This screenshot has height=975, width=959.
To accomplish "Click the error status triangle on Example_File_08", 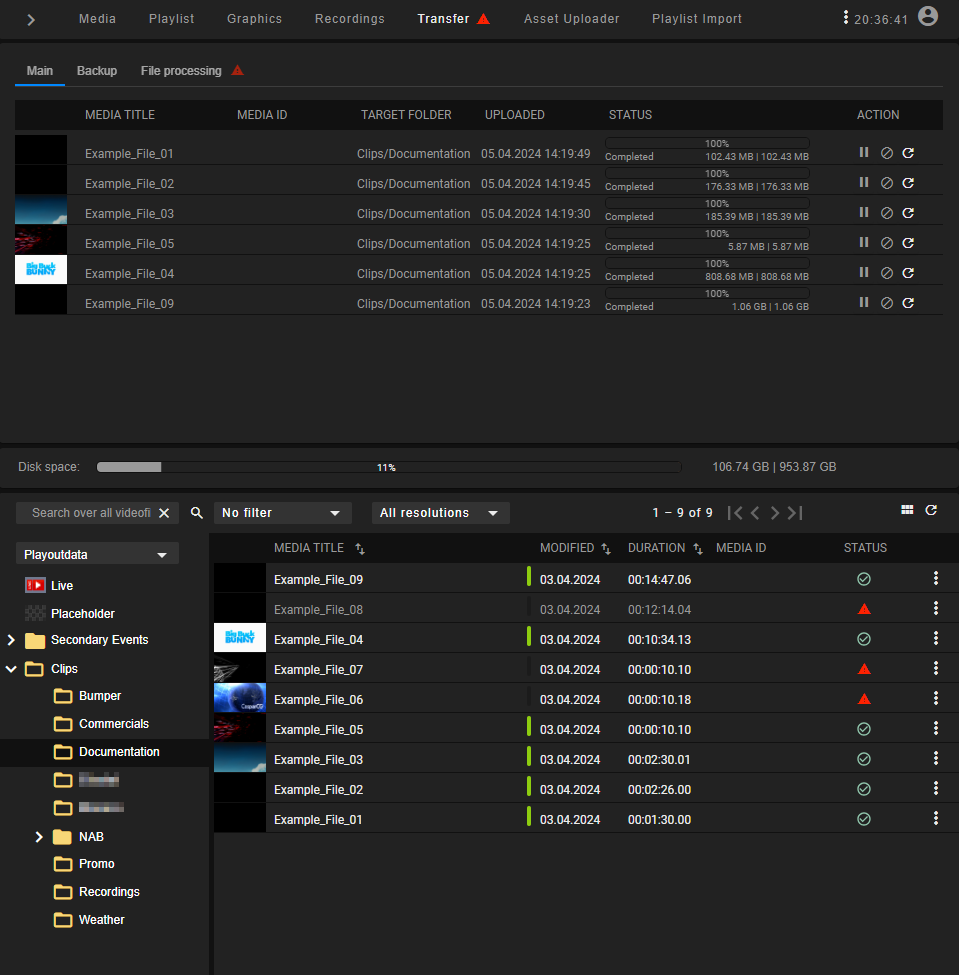I will pos(864,608).
